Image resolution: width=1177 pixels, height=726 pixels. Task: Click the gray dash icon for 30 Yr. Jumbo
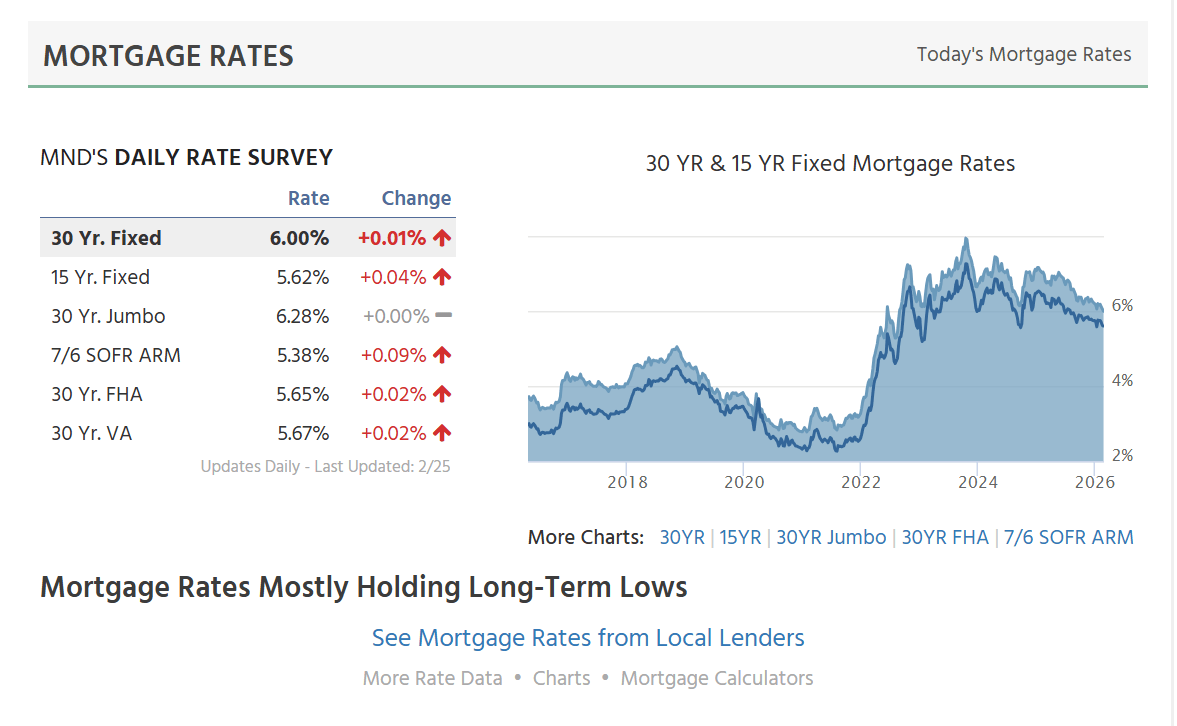point(444,316)
